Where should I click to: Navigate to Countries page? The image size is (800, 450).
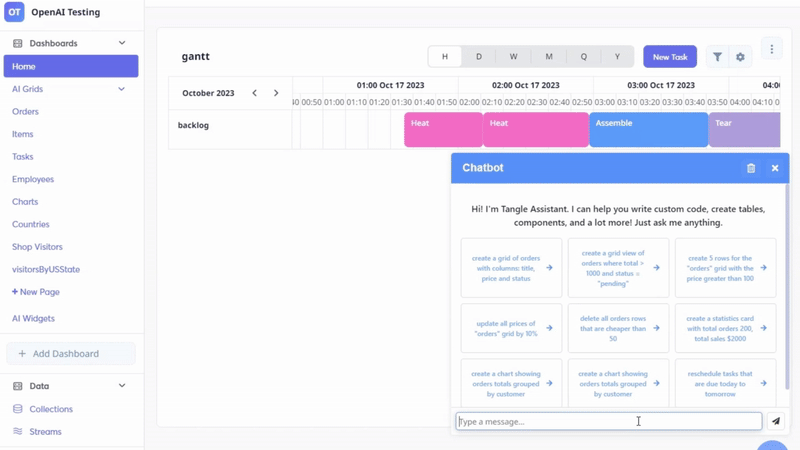pos(31,224)
